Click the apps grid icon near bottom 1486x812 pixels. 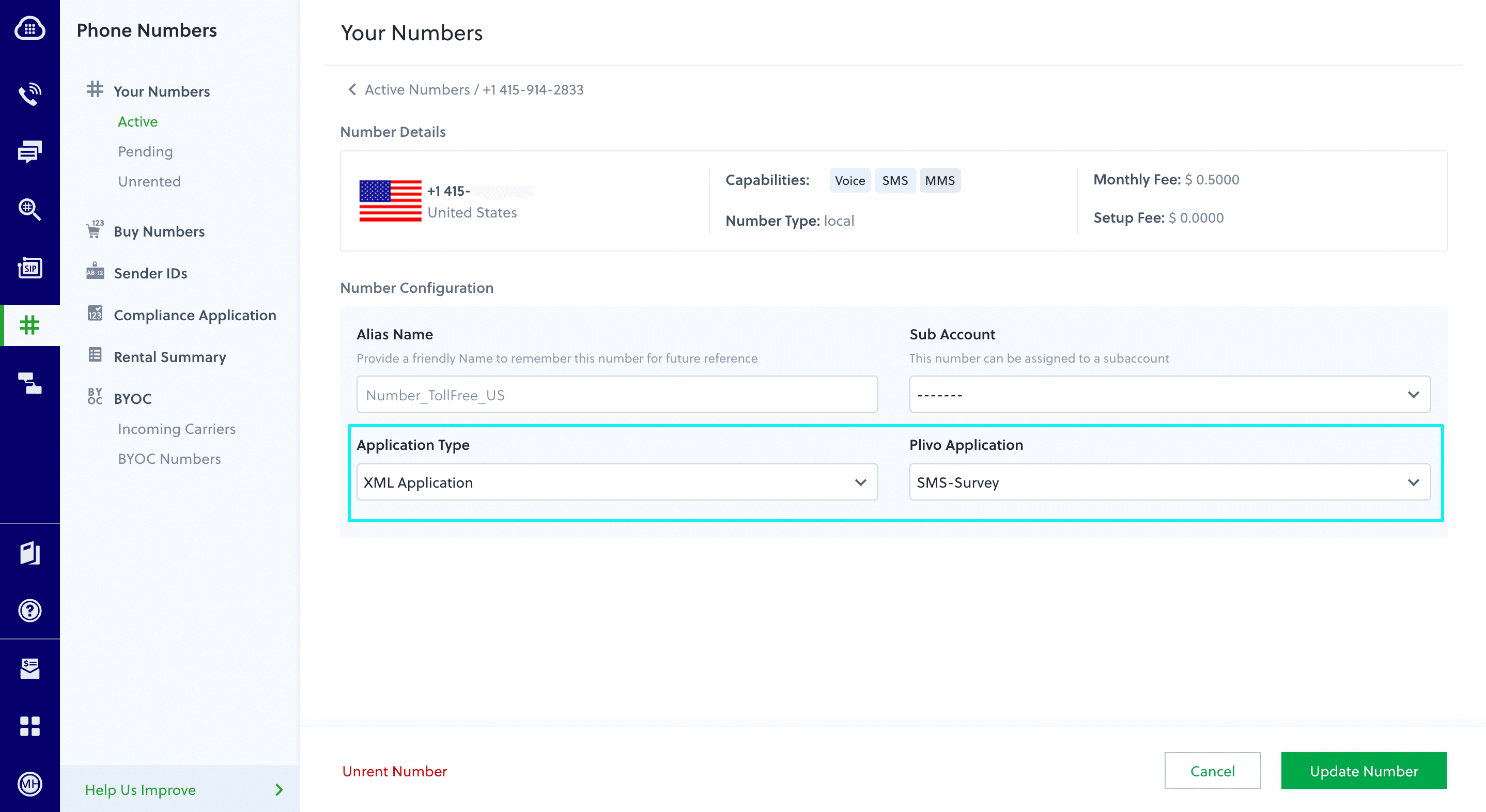tap(30, 726)
